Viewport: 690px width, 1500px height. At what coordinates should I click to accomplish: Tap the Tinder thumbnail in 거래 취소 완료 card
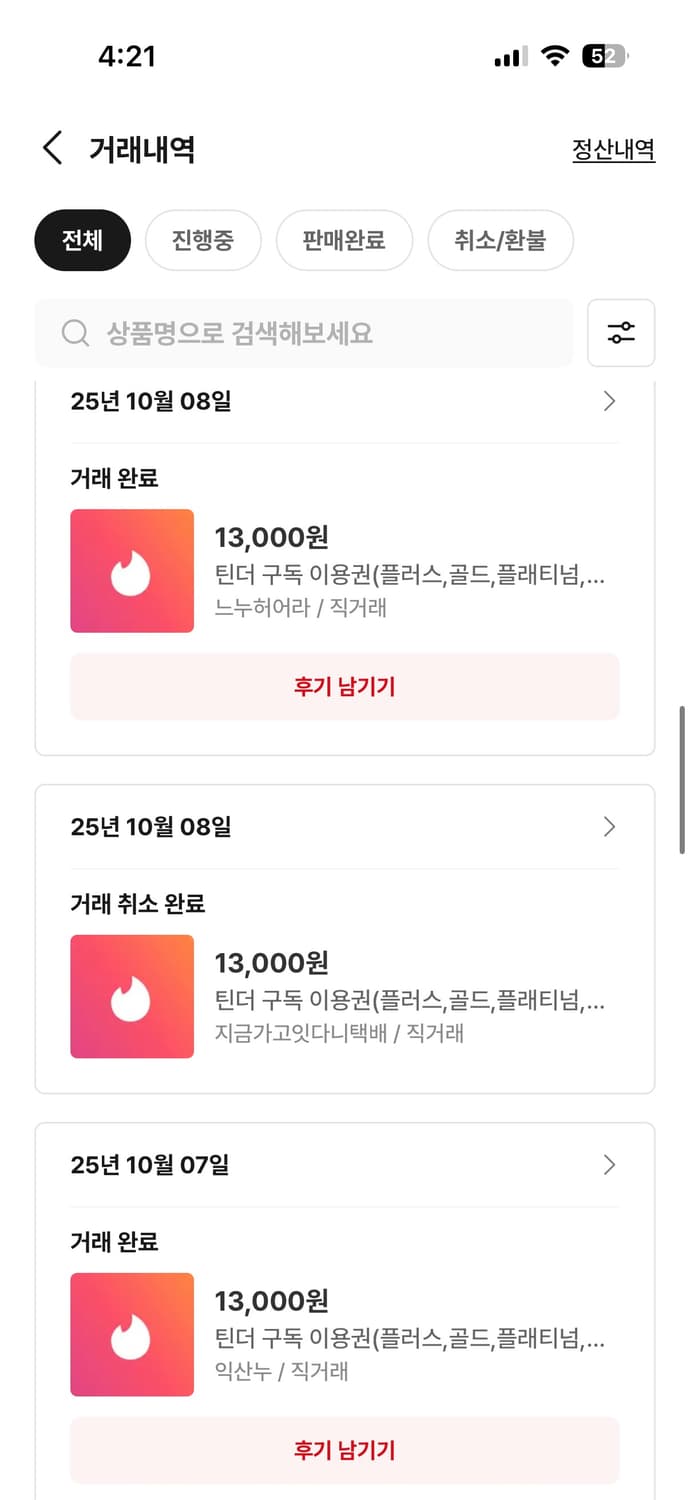131,996
